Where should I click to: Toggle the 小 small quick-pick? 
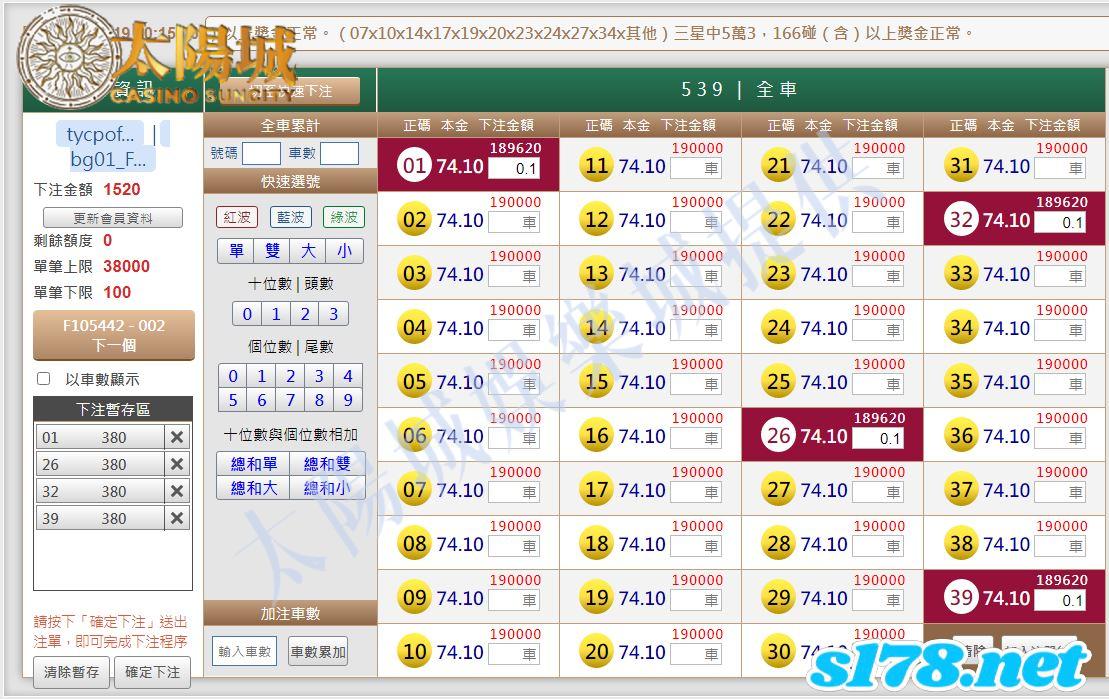coord(344,250)
